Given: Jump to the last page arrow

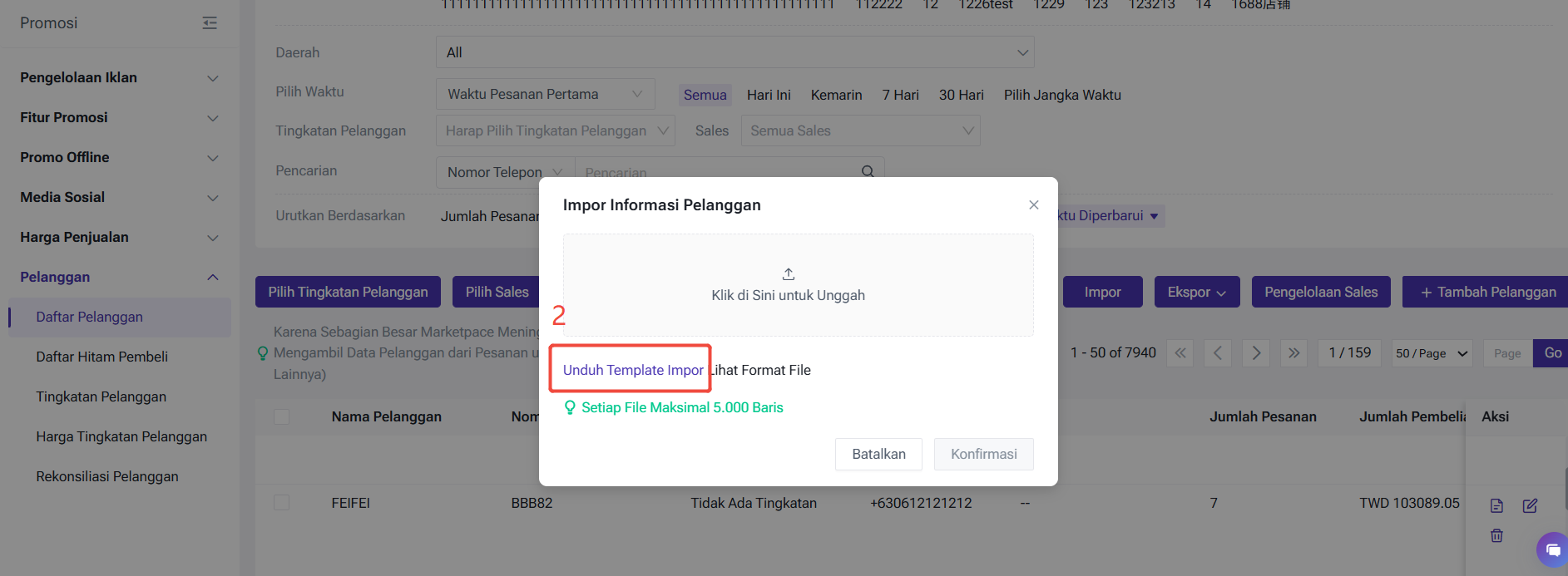Looking at the screenshot, I should coord(1293,353).
